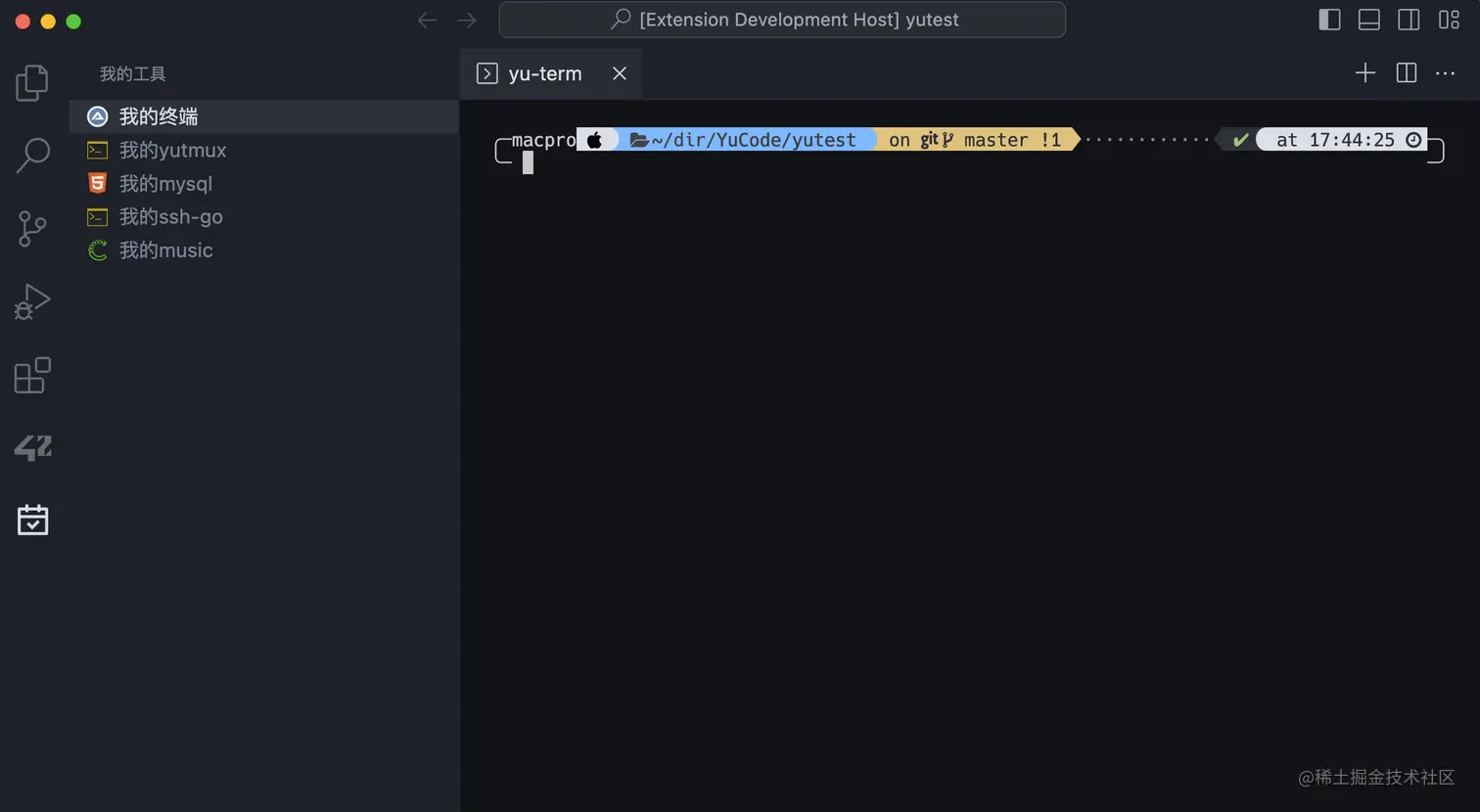
Task: Select the Search icon in the activity bar
Action: click(32, 155)
